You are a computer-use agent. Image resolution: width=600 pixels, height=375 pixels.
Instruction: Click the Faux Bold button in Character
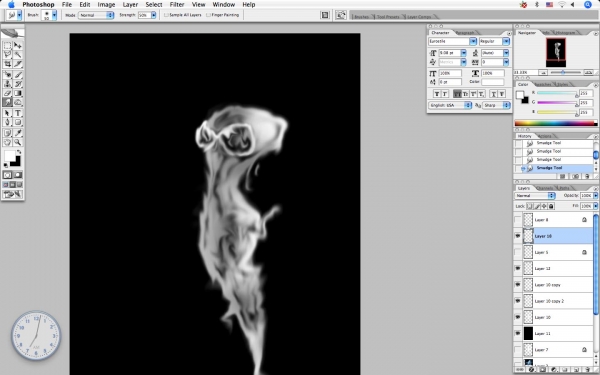click(x=437, y=94)
